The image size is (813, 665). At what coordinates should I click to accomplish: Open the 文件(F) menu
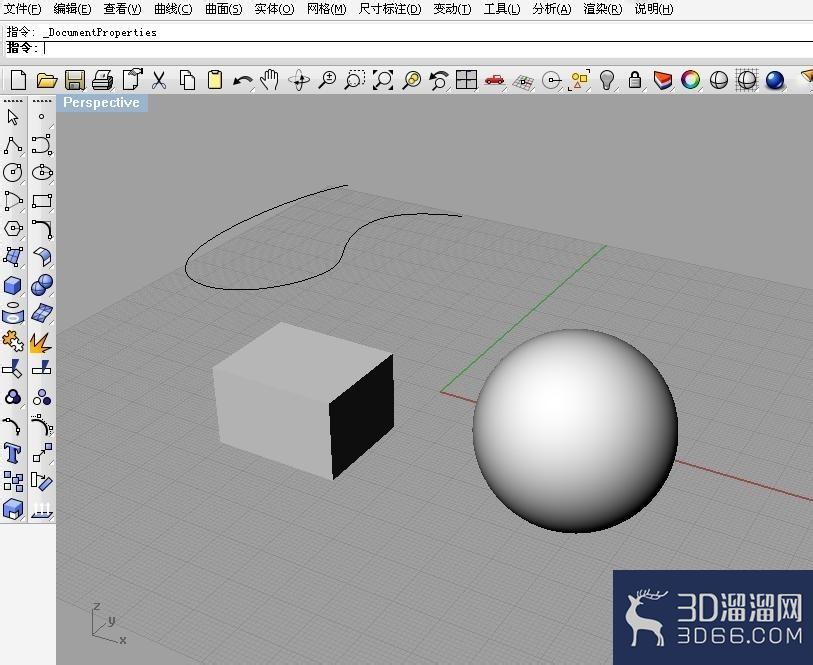point(23,9)
